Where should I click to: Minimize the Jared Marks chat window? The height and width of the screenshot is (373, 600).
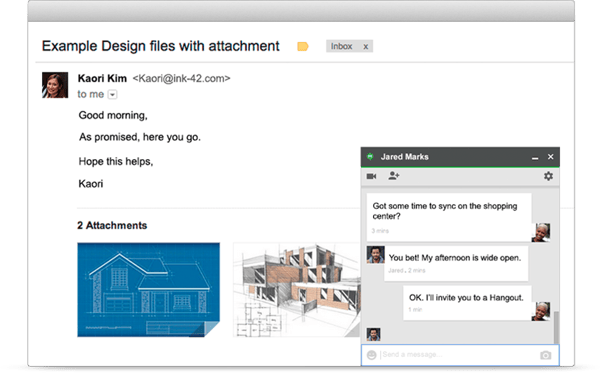coord(535,158)
